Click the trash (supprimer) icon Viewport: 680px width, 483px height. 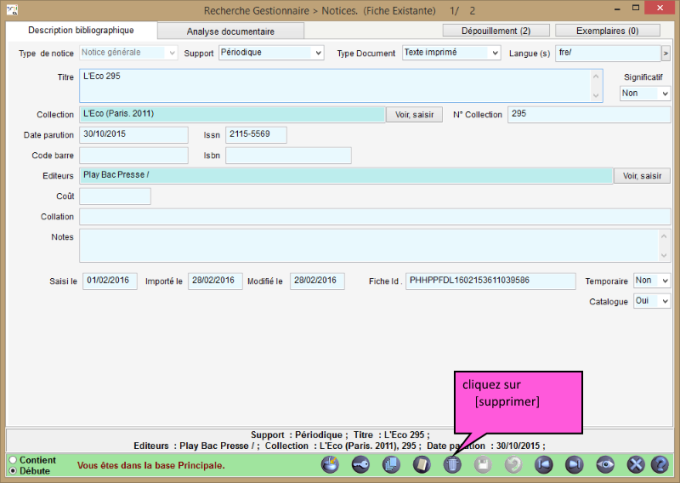click(x=452, y=465)
